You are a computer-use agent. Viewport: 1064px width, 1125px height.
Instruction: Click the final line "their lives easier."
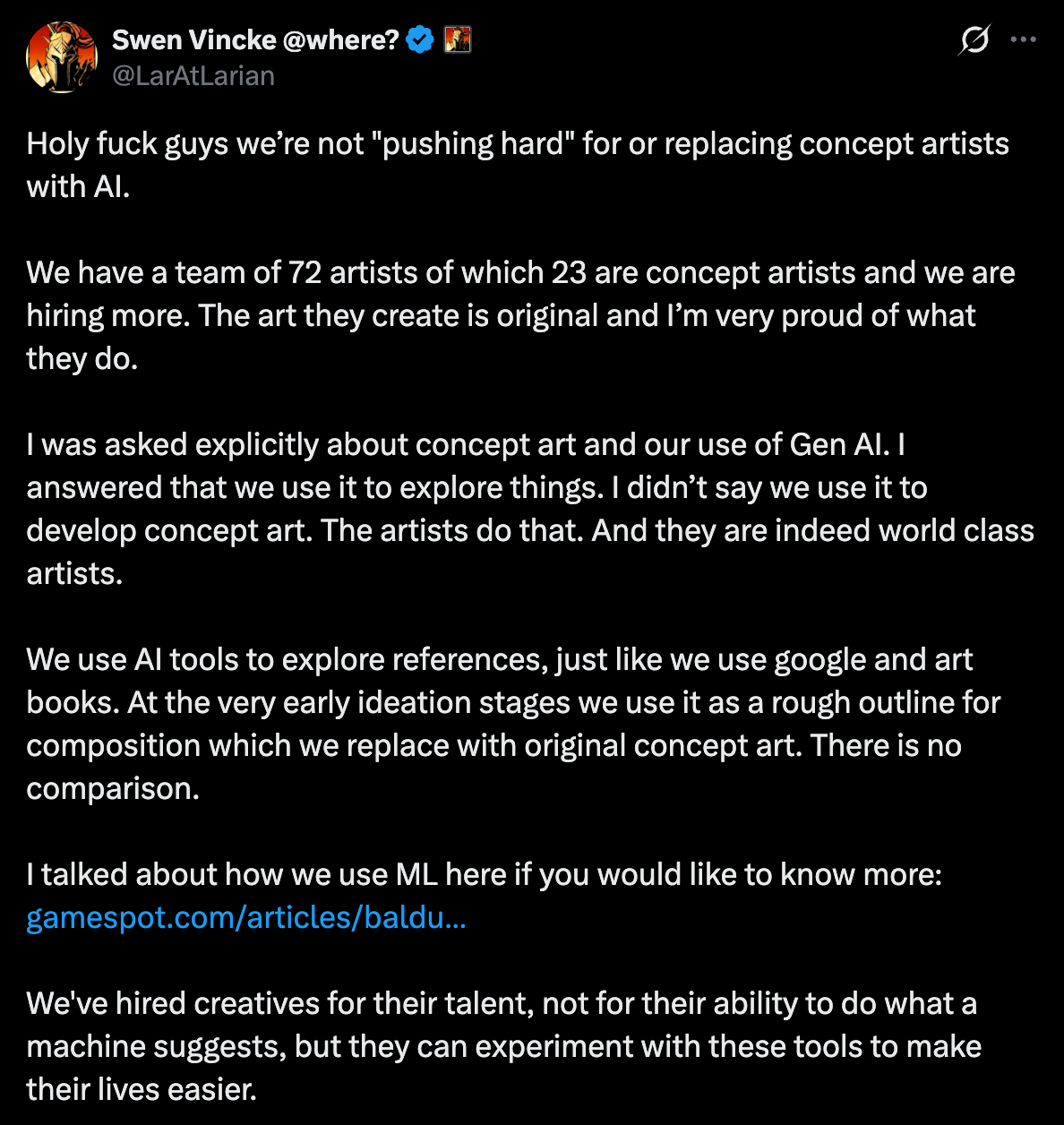pyautogui.click(x=142, y=1090)
